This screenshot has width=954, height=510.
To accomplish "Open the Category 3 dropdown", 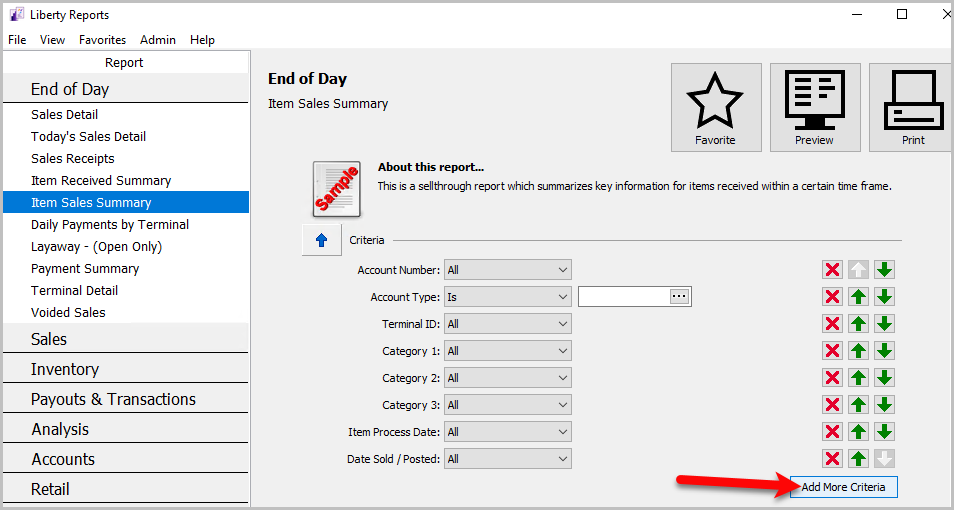I will click(508, 405).
